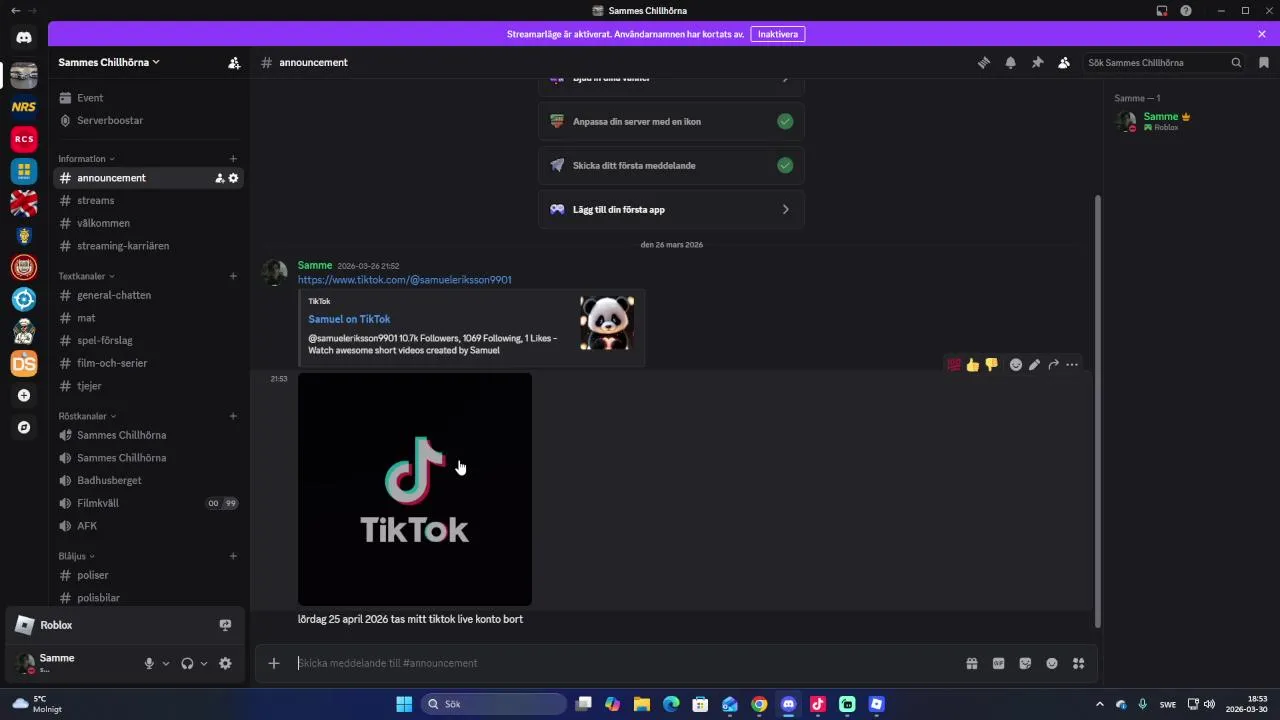The height and width of the screenshot is (720, 1280).
Task: Open the threads icon in channel header
Action: click(x=984, y=62)
